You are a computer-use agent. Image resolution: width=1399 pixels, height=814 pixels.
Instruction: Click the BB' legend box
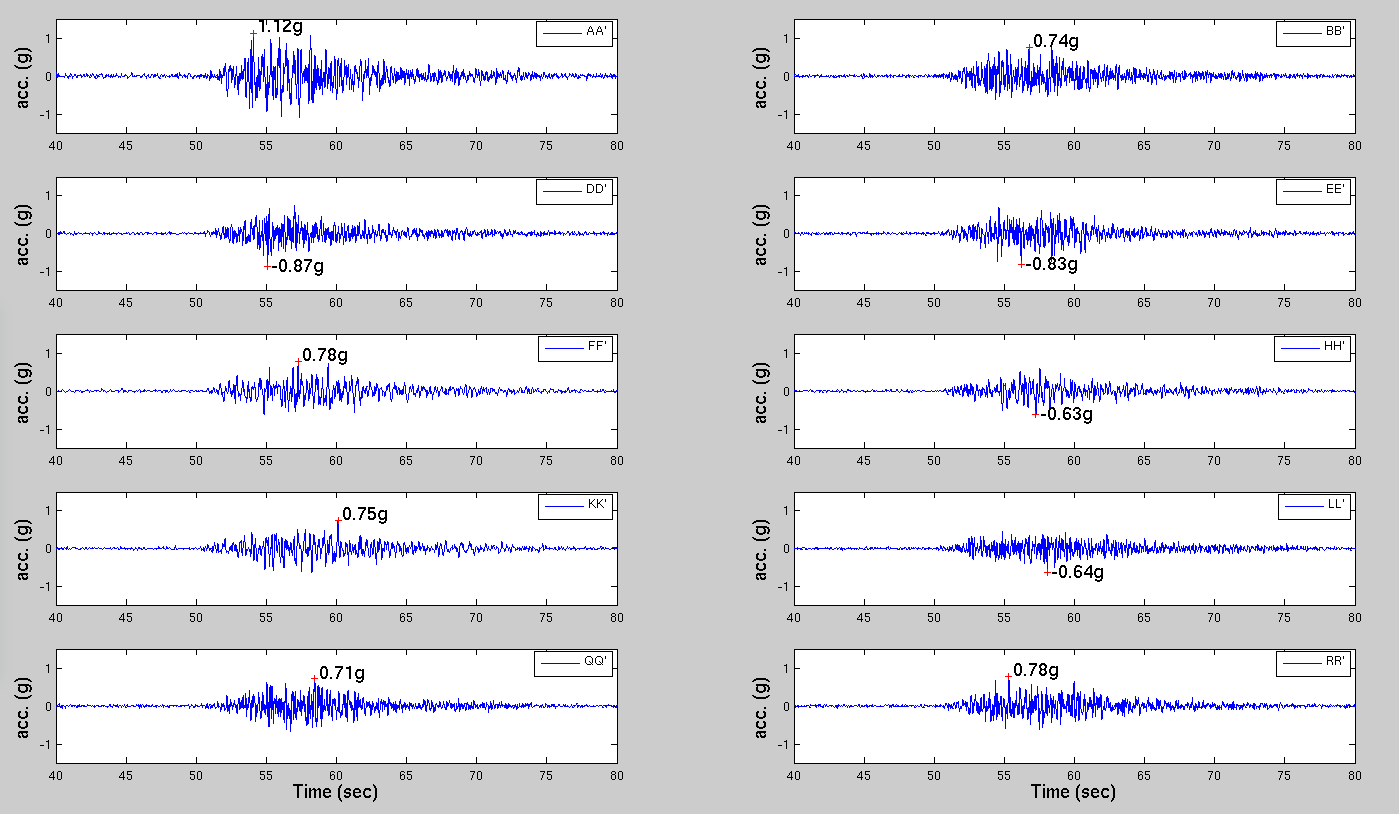(1313, 33)
